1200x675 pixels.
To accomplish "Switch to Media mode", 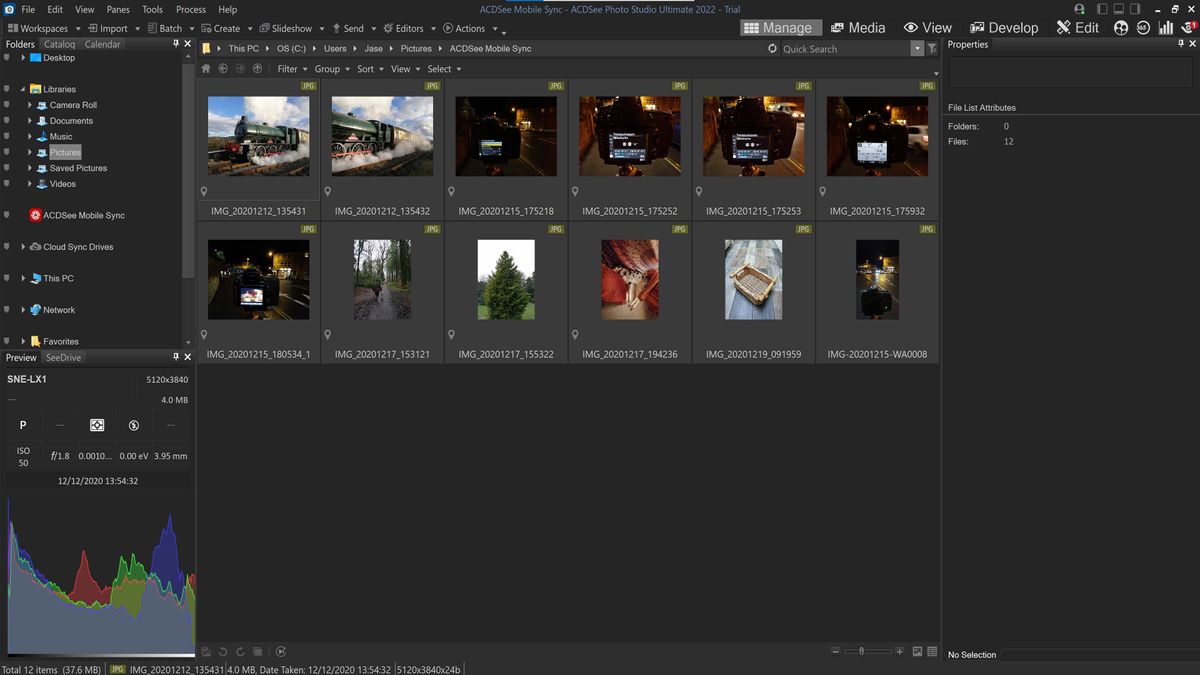I will [x=857, y=28].
